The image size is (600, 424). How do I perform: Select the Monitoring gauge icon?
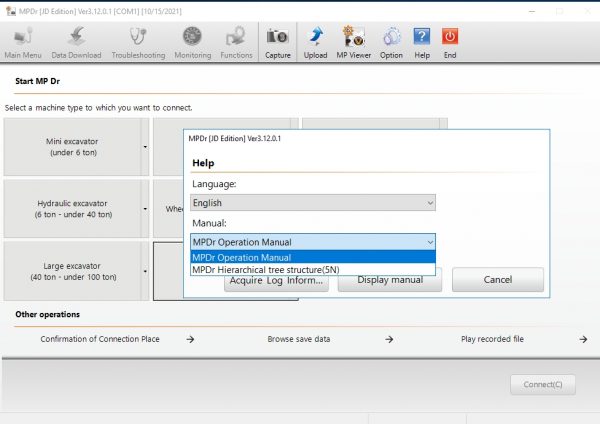click(x=192, y=43)
